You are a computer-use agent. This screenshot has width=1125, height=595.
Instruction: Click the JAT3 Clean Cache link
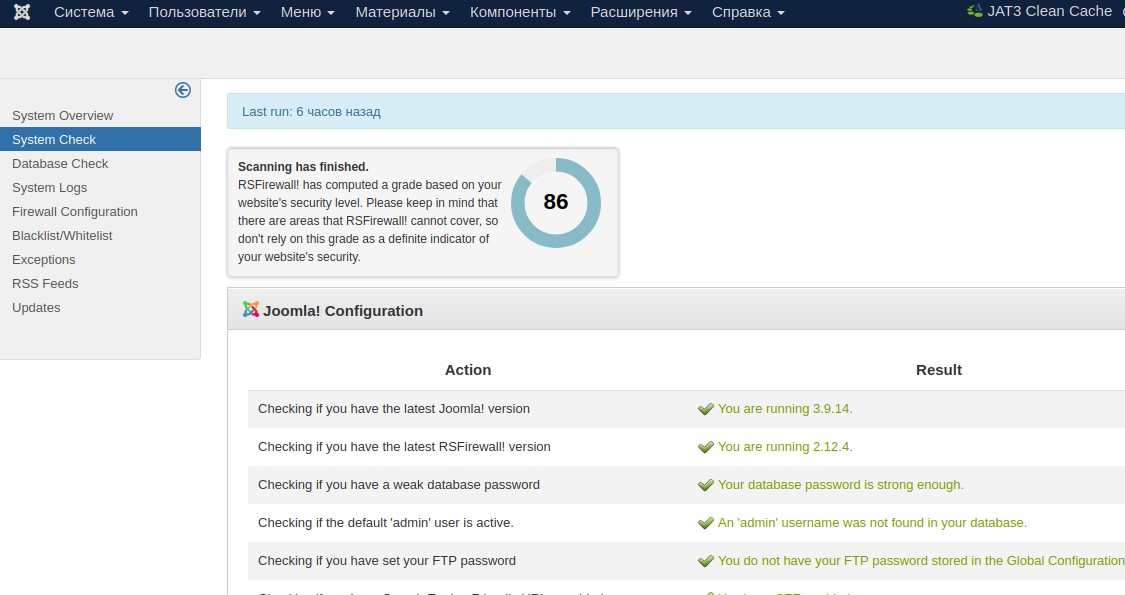[1050, 11]
